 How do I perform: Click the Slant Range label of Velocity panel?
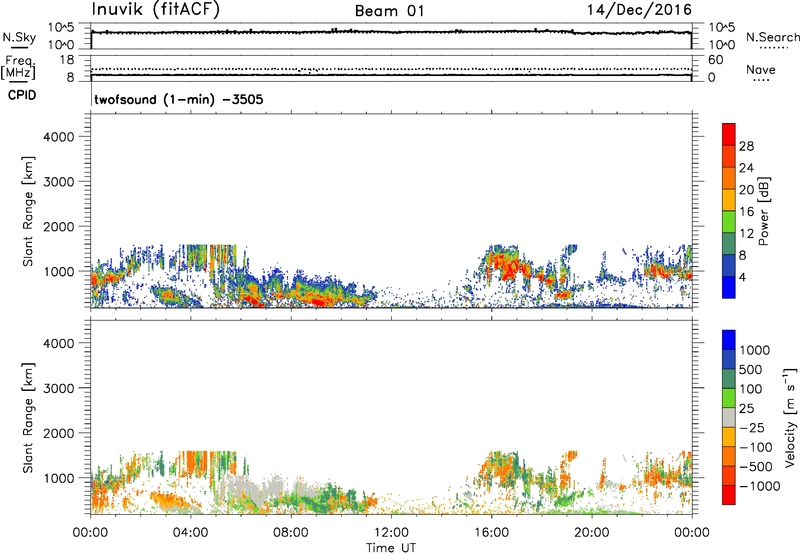point(28,417)
